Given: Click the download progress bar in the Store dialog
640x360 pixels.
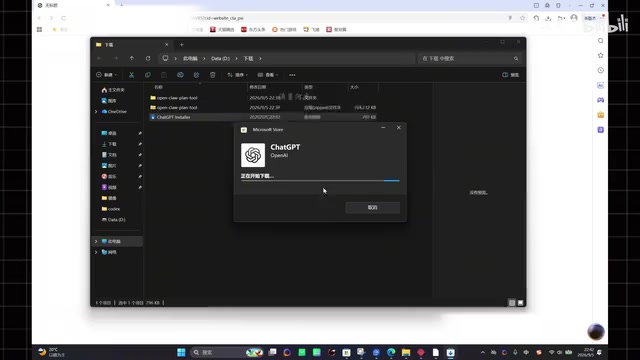Looking at the screenshot, I should [320, 180].
